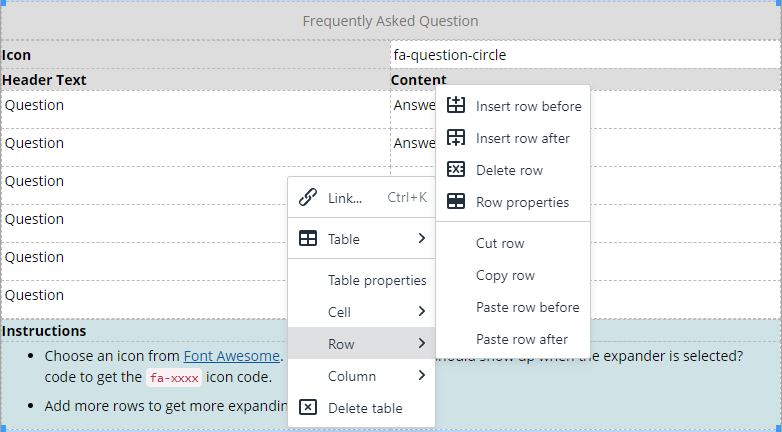Click the fa-question-circle icon field
The image size is (782, 432).
(x=585, y=55)
